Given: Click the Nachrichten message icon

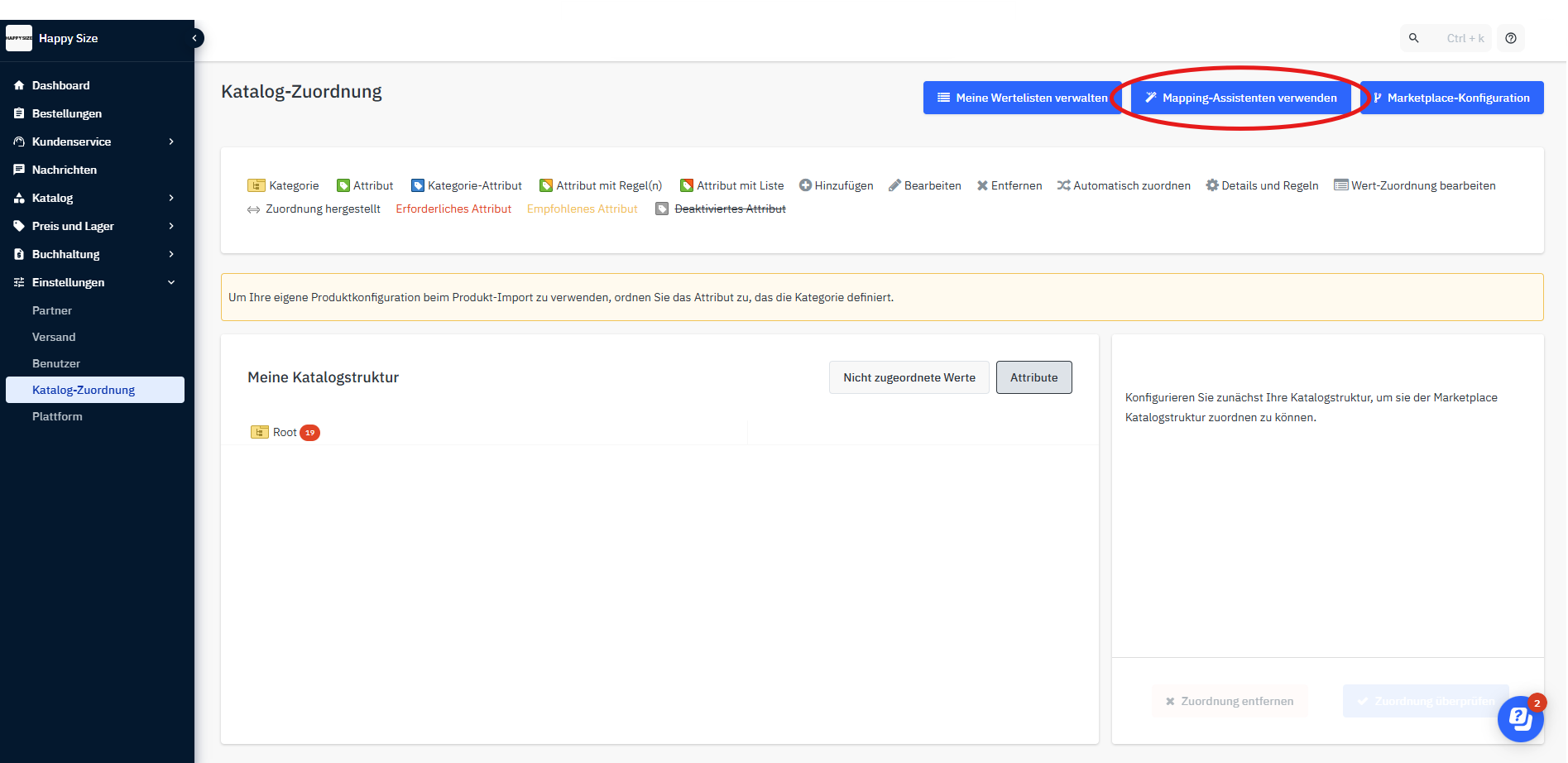Looking at the screenshot, I should (x=19, y=170).
